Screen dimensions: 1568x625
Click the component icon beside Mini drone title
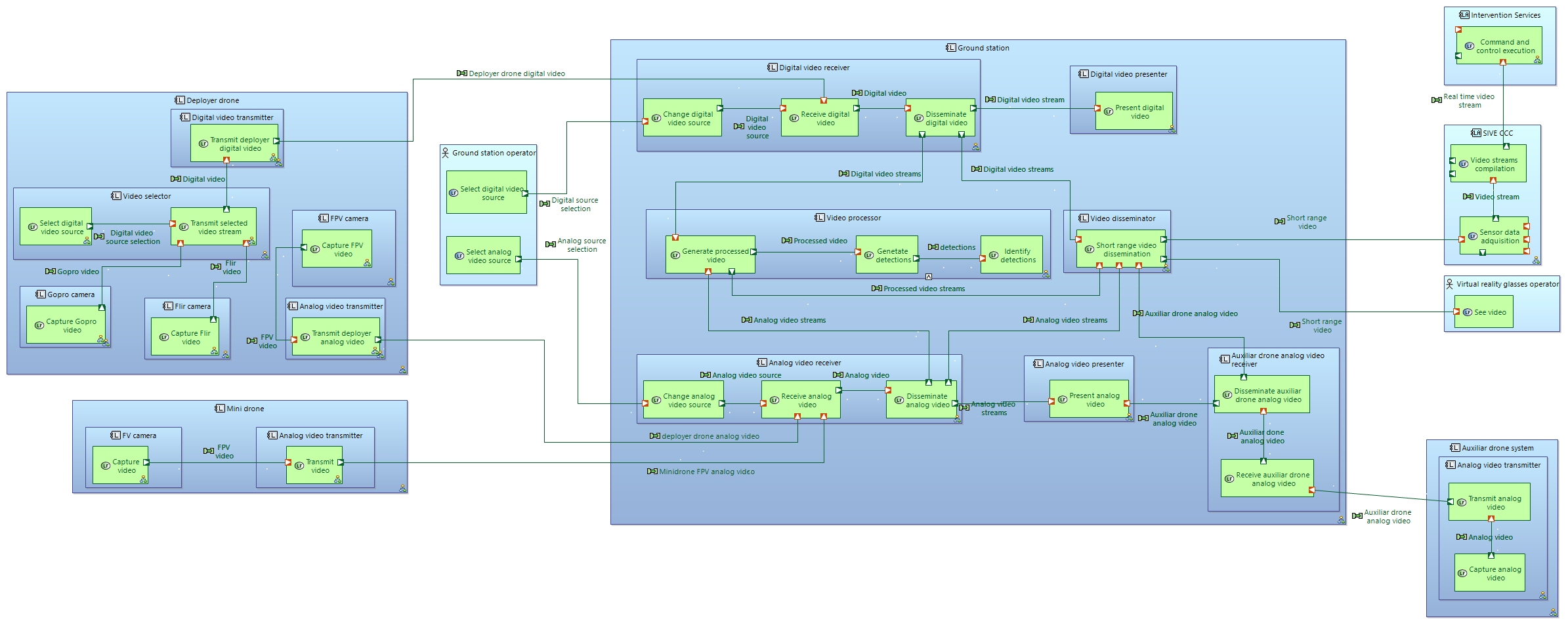pyautogui.click(x=220, y=409)
